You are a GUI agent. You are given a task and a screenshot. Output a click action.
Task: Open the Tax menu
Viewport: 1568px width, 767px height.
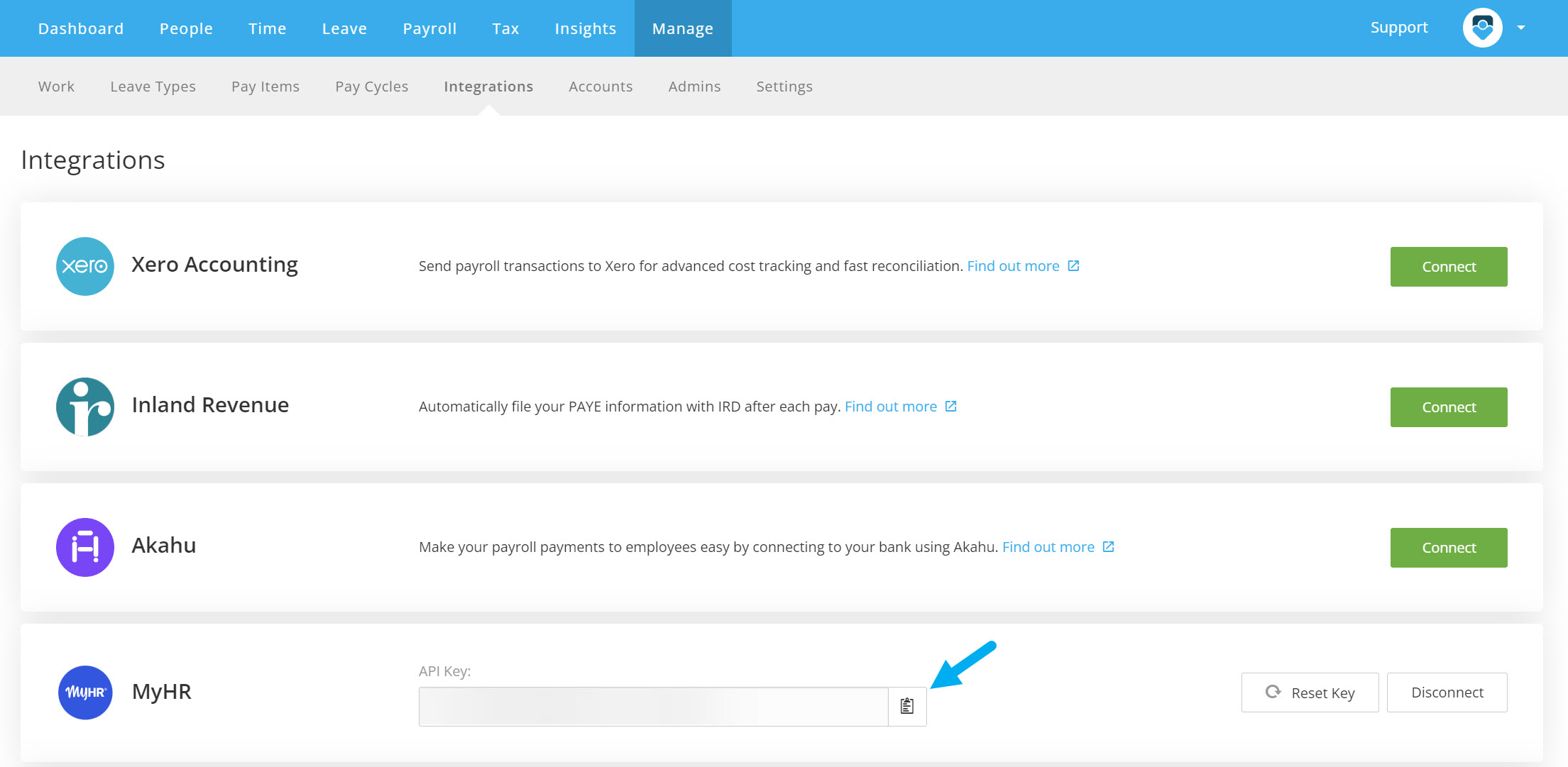[505, 28]
